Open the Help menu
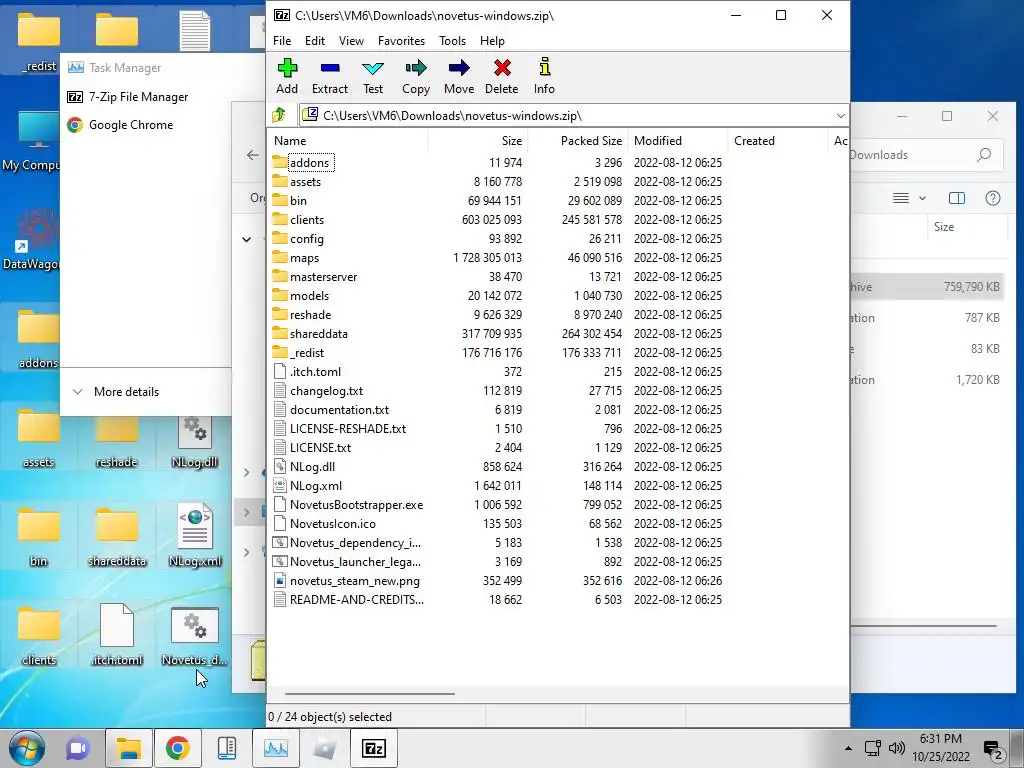The width and height of the screenshot is (1024, 768). tap(492, 40)
